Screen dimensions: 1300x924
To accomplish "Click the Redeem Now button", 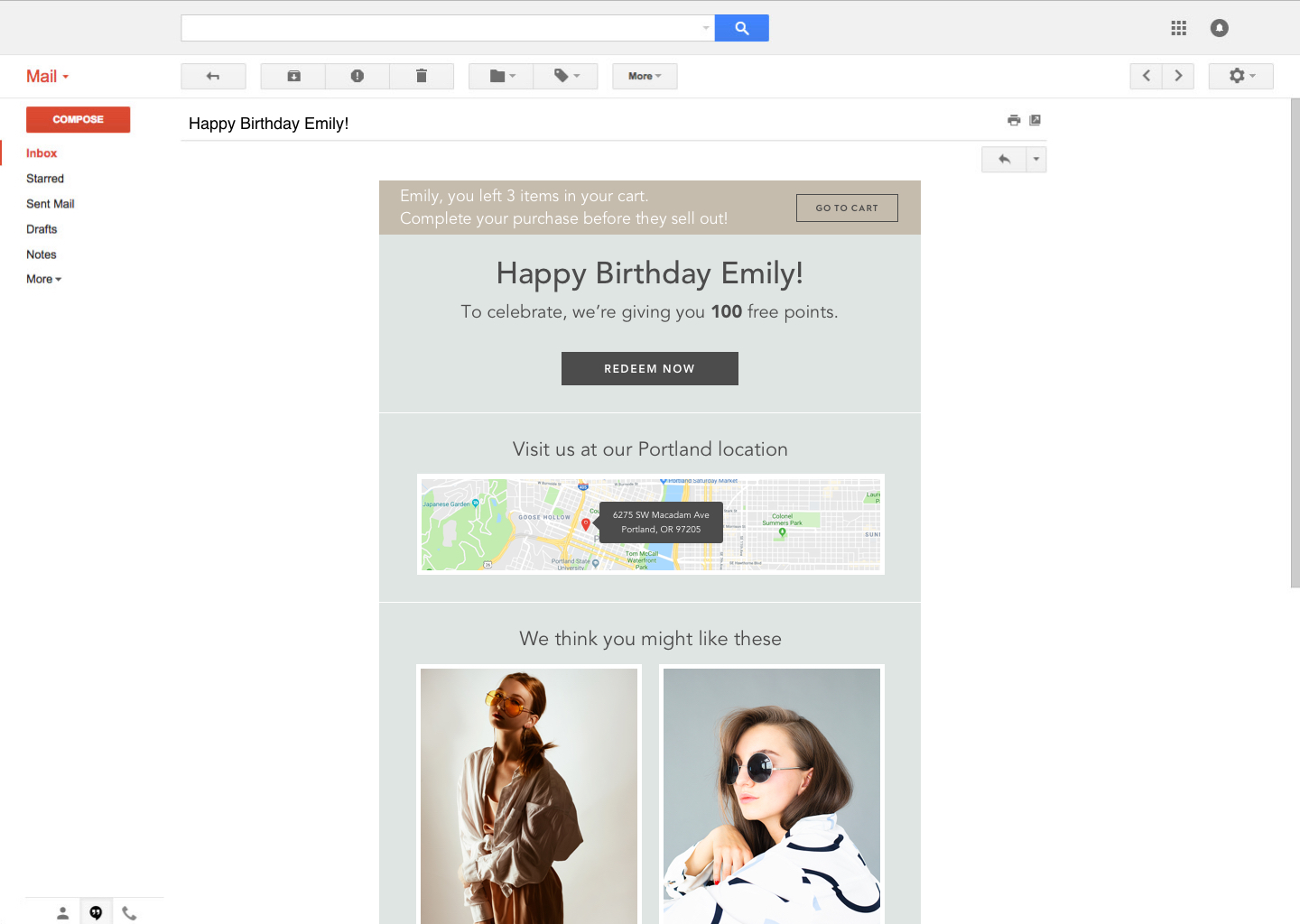I will (650, 368).
